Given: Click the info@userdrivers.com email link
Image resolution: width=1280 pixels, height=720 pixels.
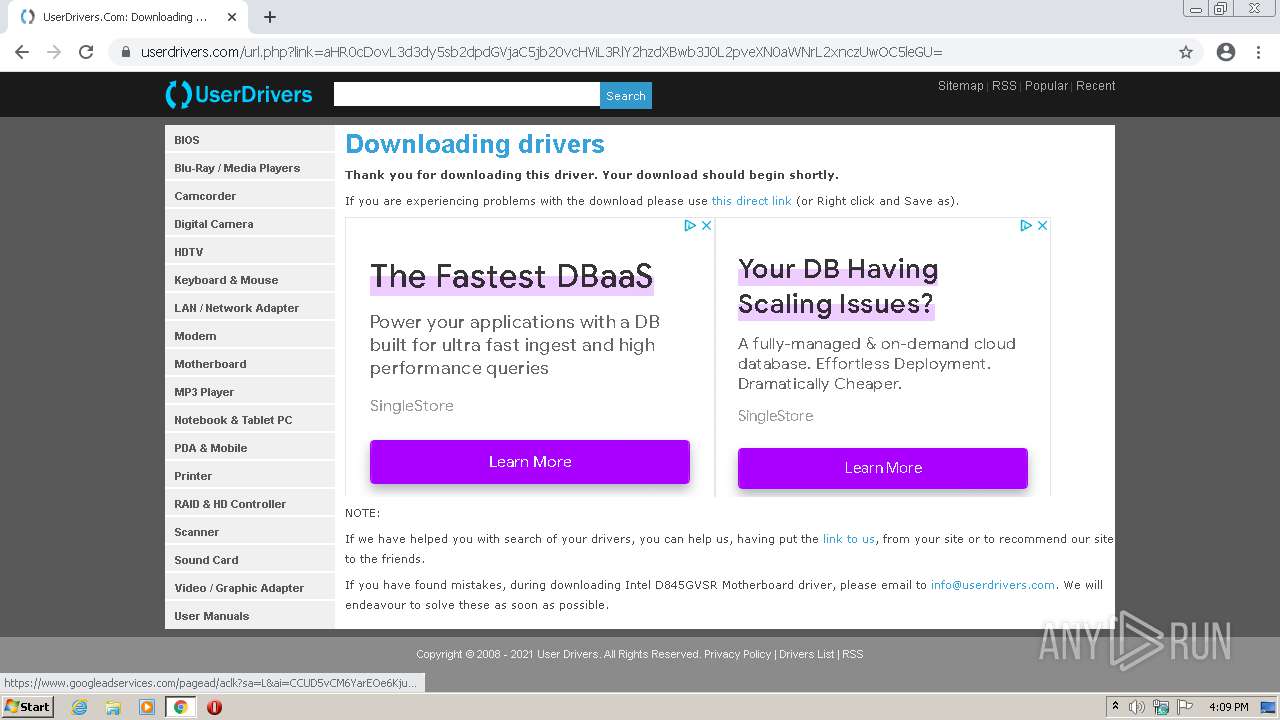Looking at the screenshot, I should (993, 585).
